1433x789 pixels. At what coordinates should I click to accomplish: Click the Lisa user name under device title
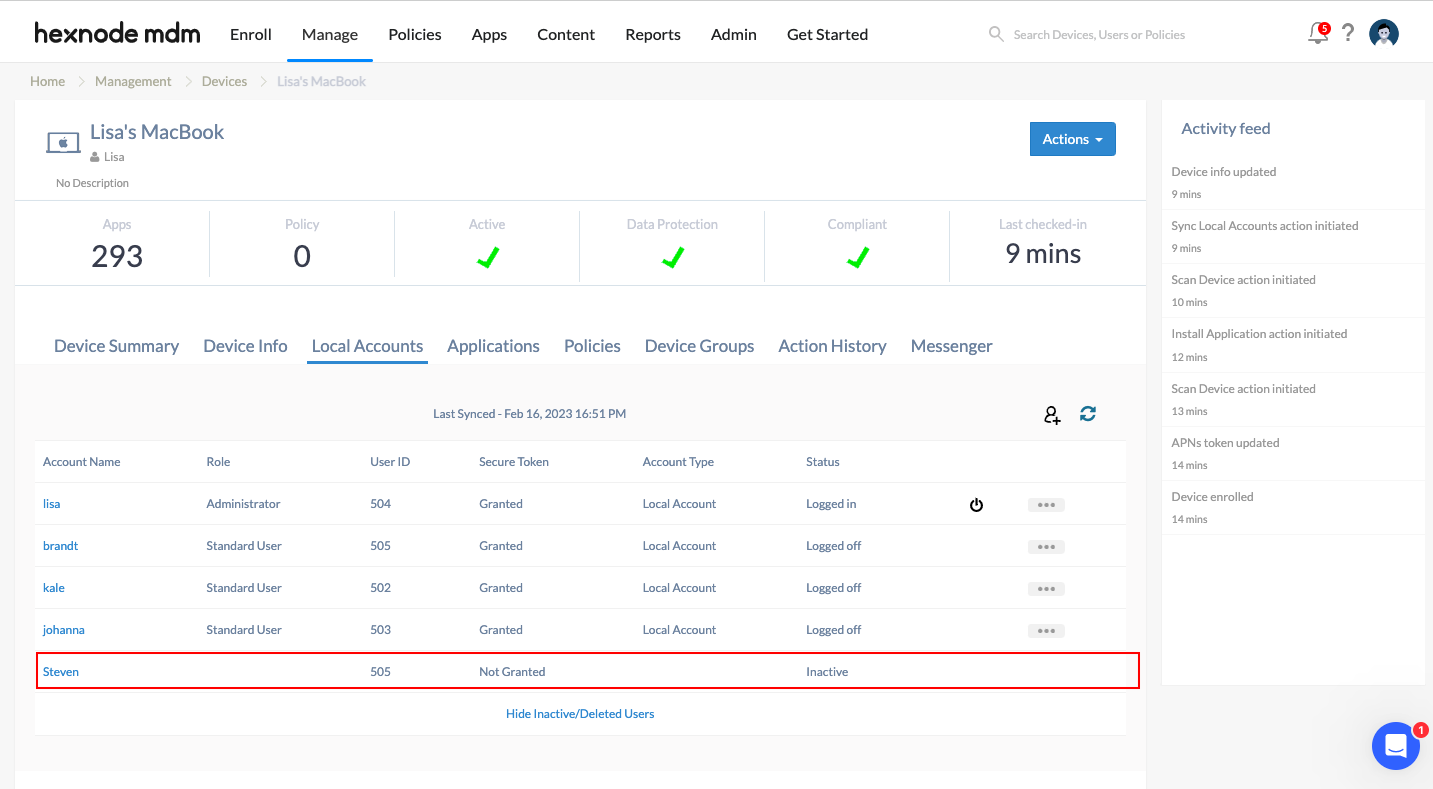114,157
